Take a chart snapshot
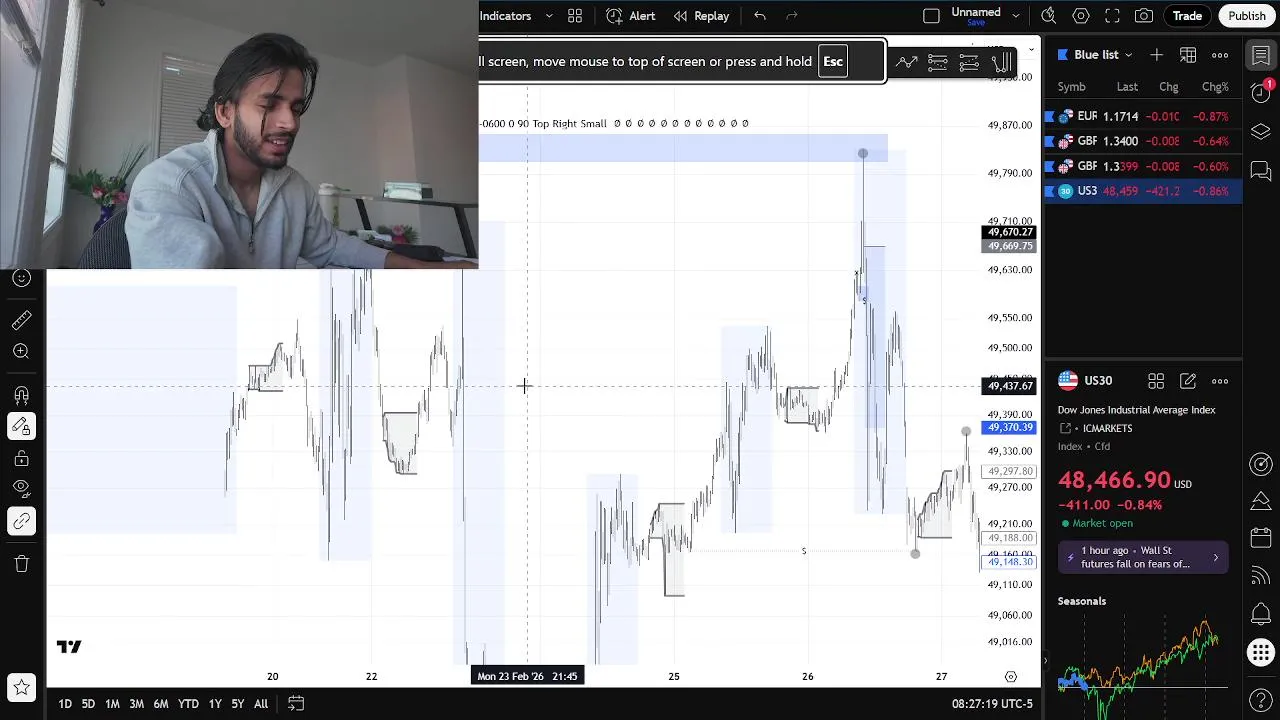 (1144, 16)
